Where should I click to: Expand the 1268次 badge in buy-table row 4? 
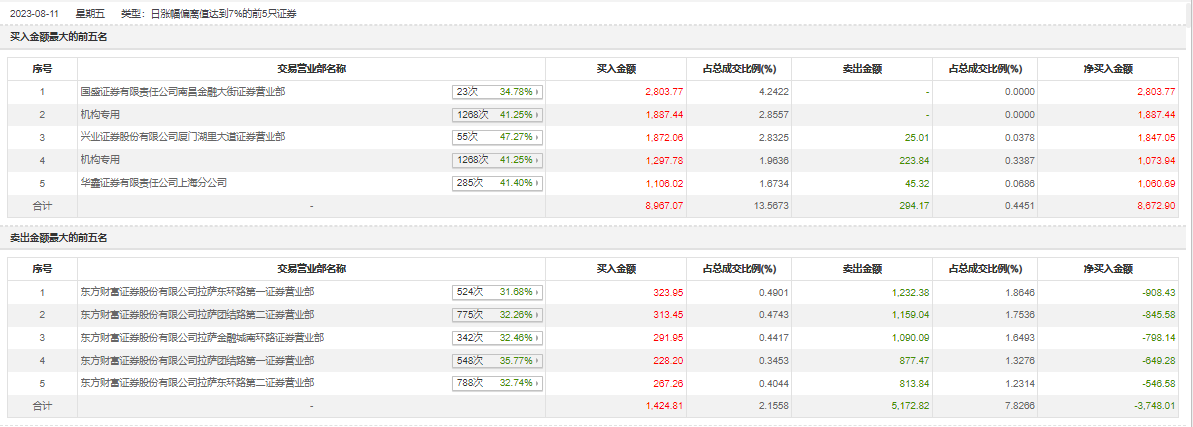(x=497, y=160)
